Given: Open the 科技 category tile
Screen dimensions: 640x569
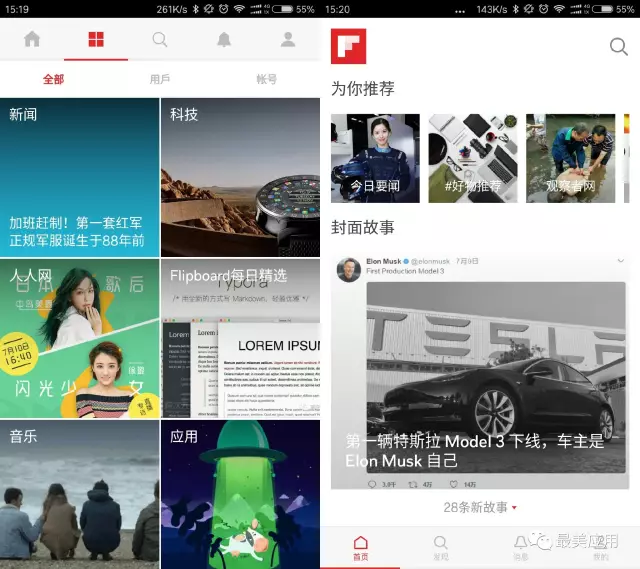Looking at the screenshot, I should tap(240, 178).
